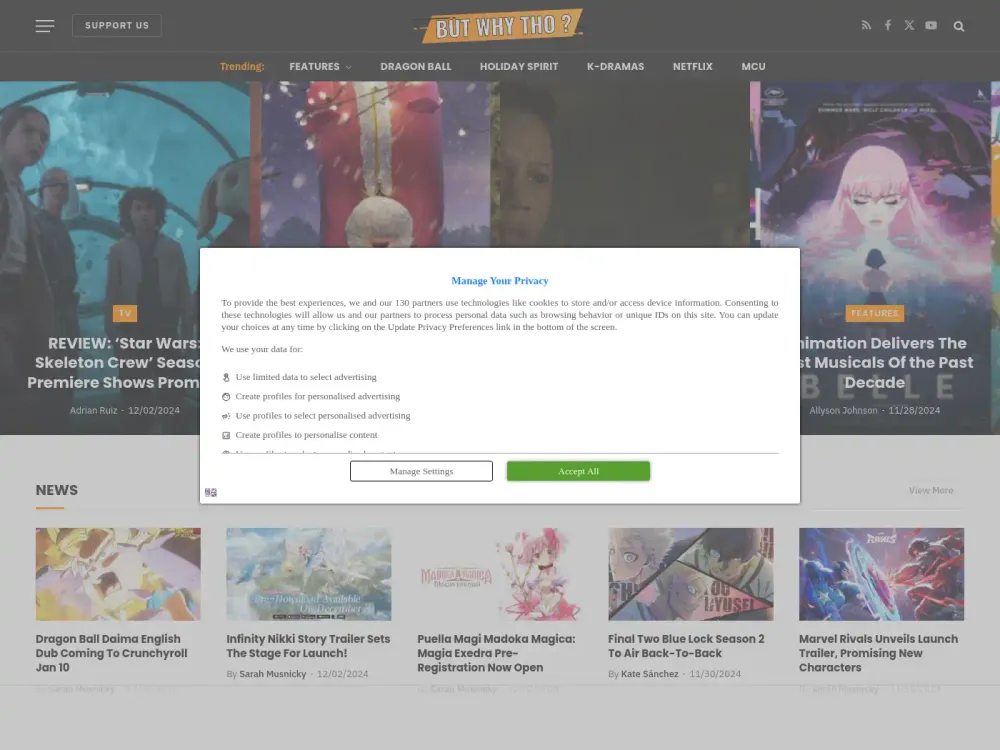Select K-Dramas in trending bar

pyautogui.click(x=615, y=67)
